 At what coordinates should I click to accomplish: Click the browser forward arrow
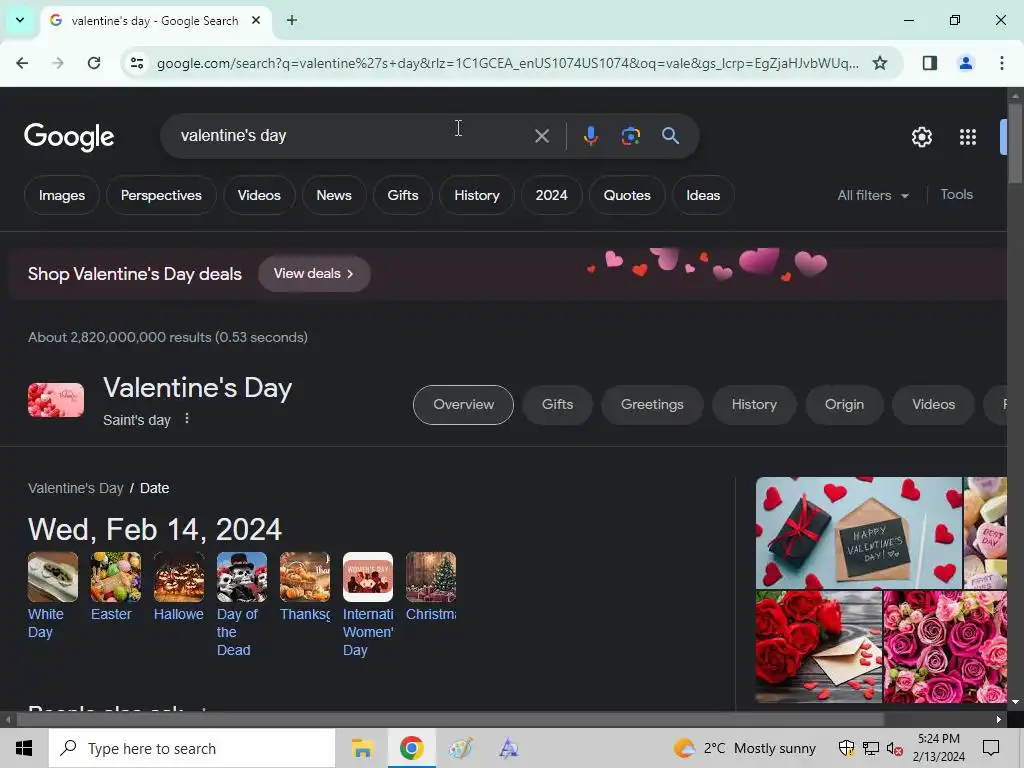(x=58, y=63)
